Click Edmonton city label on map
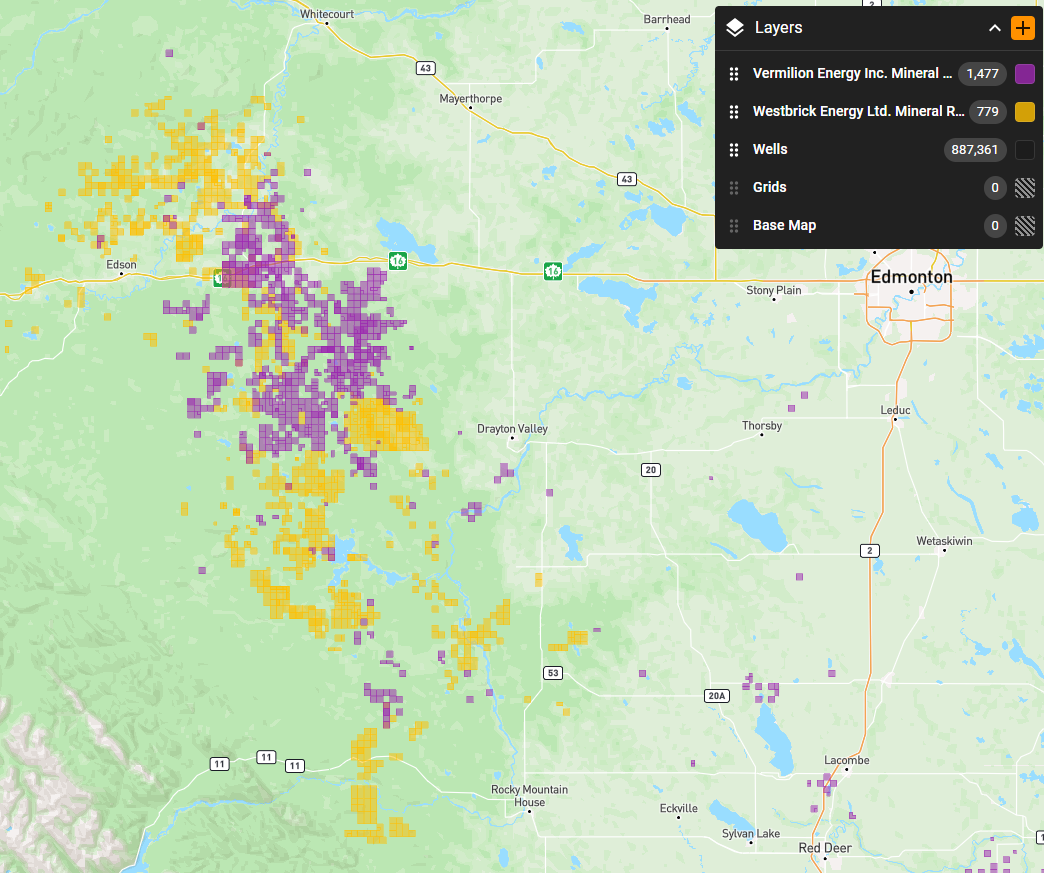Screen dimensions: 1044x873 tap(912, 277)
